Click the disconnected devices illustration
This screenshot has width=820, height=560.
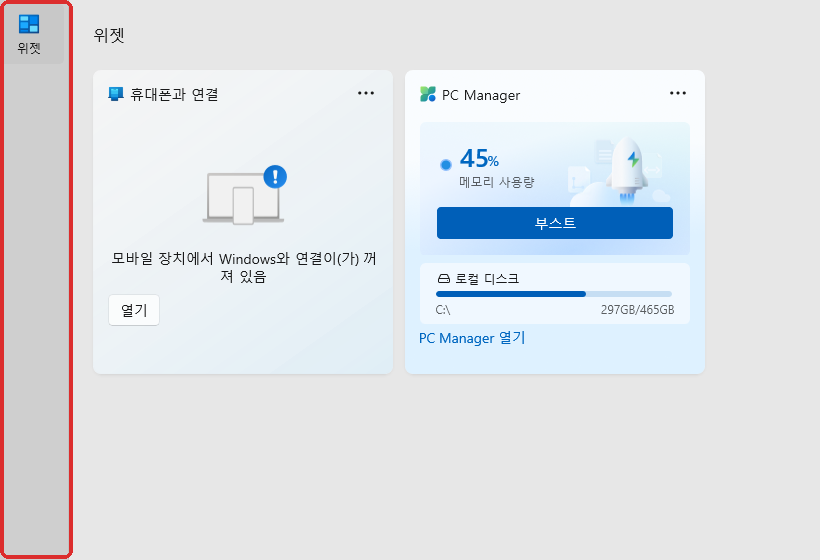(245, 195)
